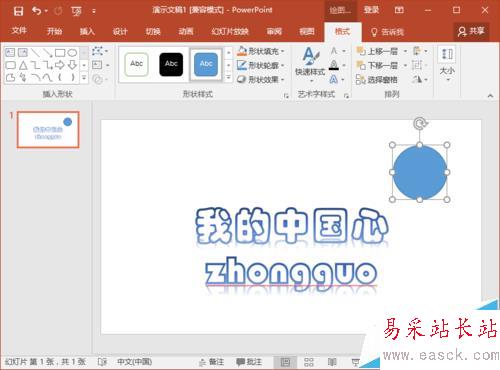
Task: Expand the shape styles gallery More arrow
Action: coord(228,78)
